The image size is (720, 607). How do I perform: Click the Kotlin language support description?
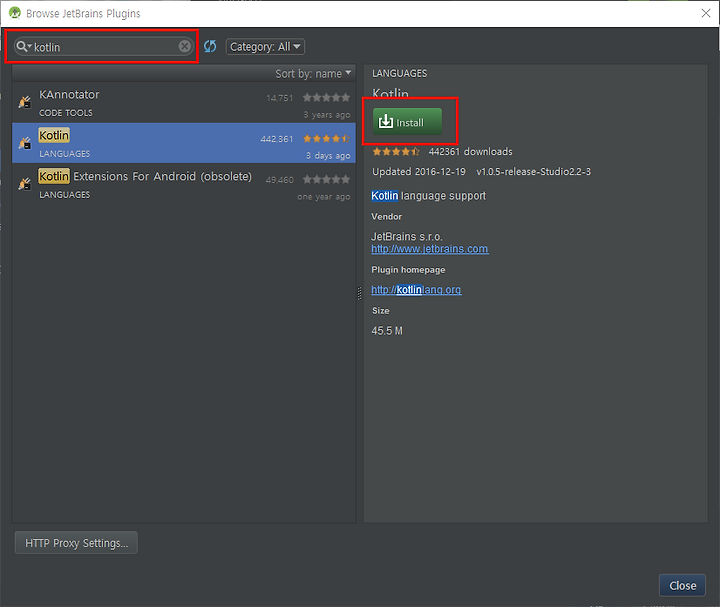point(428,196)
